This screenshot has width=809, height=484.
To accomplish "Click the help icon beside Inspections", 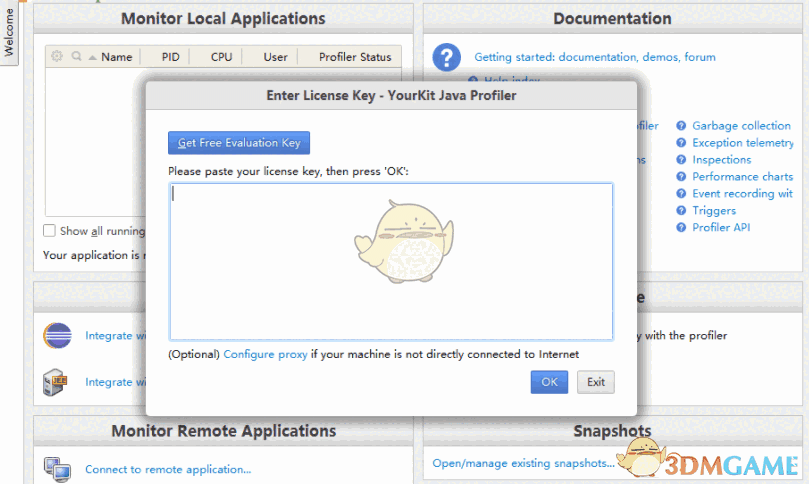I will (x=681, y=159).
